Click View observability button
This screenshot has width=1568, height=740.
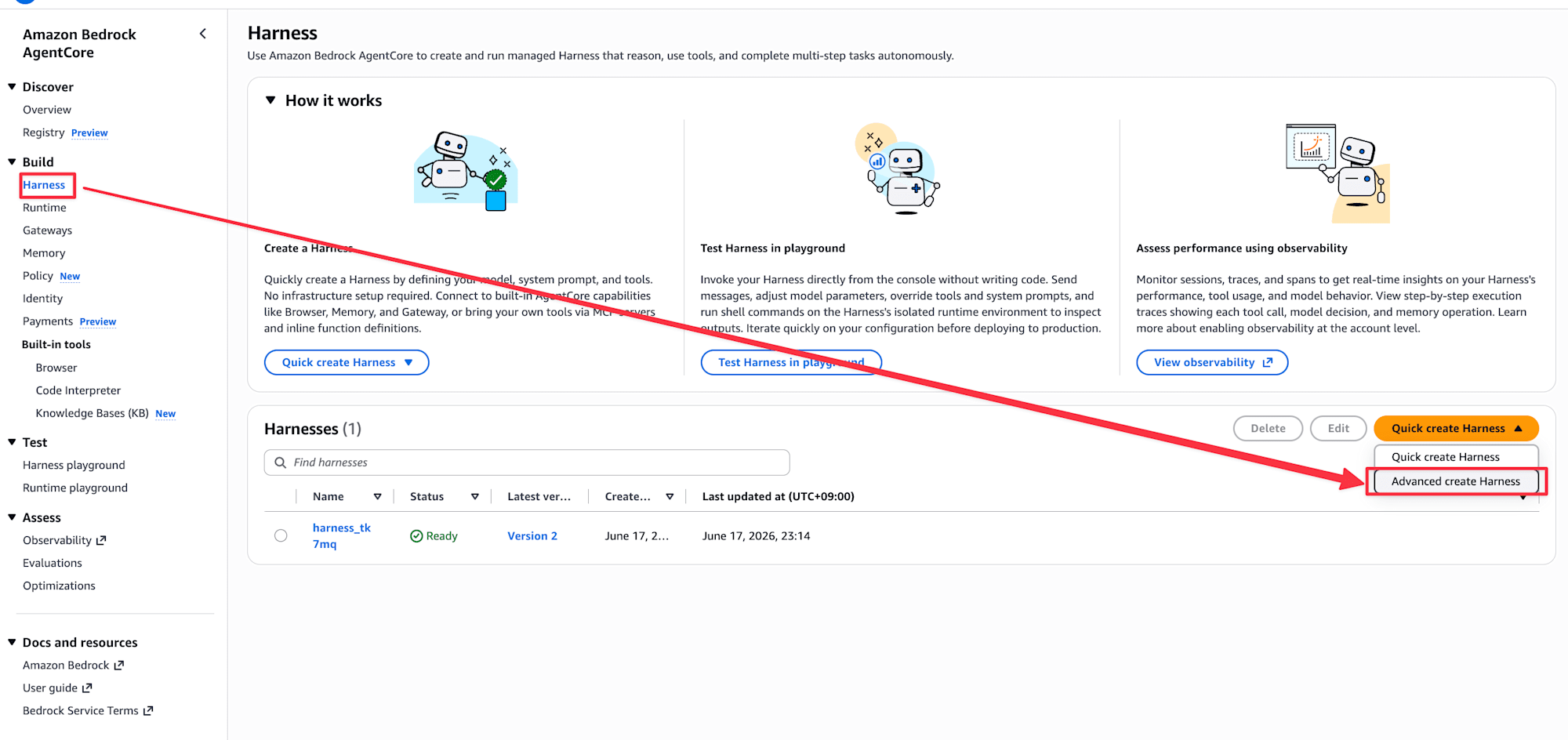[x=1212, y=362]
